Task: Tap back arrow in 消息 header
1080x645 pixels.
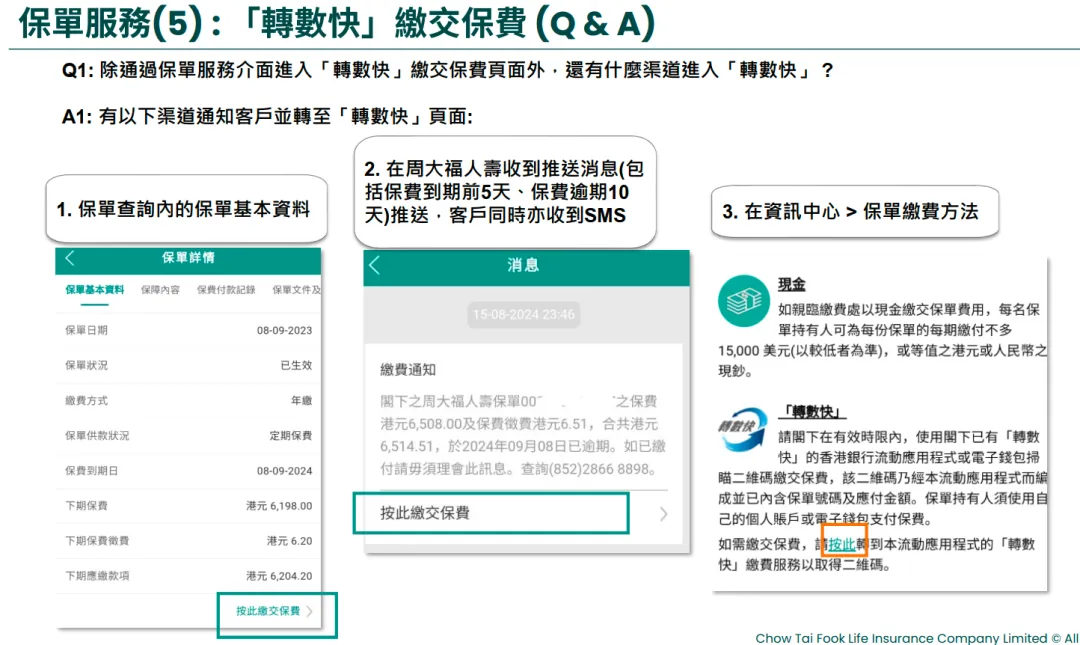Action: tap(375, 265)
